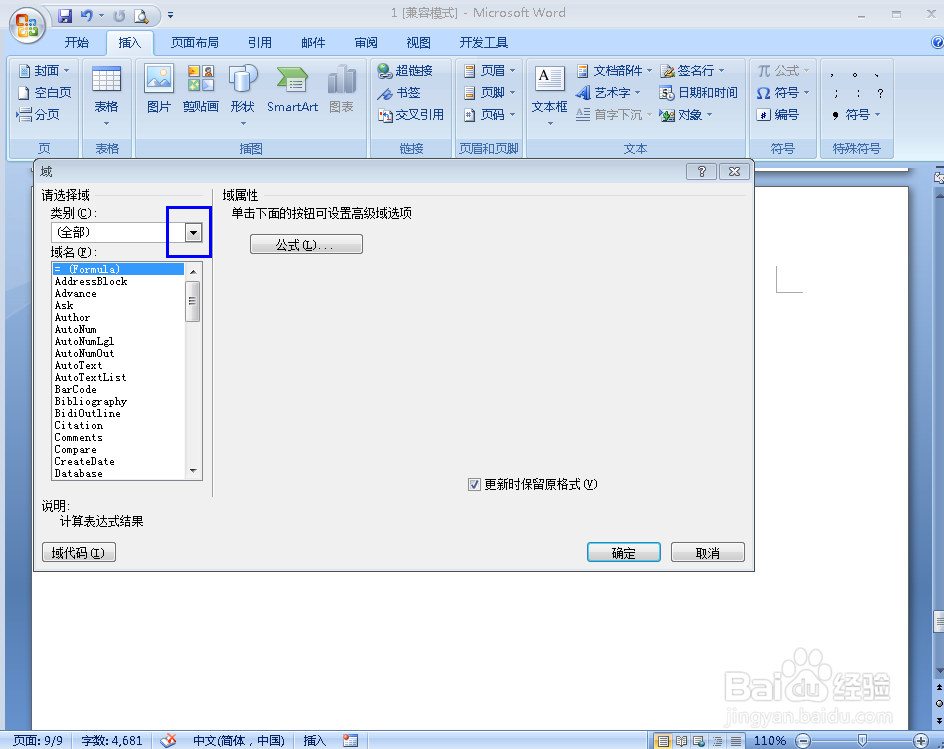Insert a cover page (封面)
Image resolution: width=944 pixels, height=749 pixels.
pyautogui.click(x=44, y=70)
